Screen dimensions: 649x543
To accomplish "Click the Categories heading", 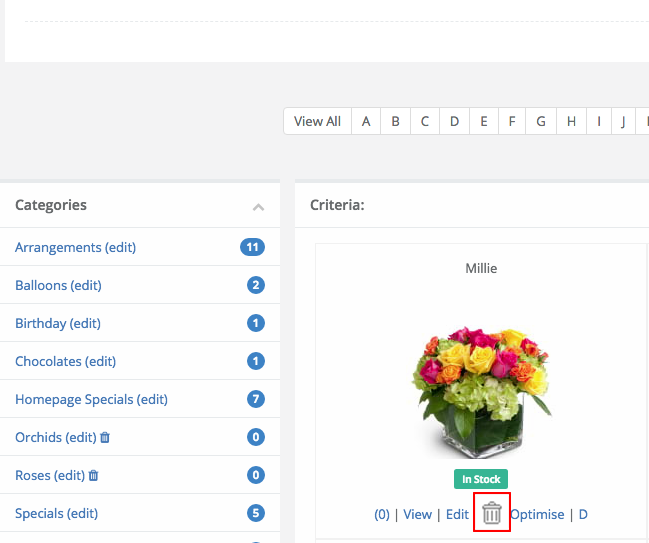I will point(51,205).
